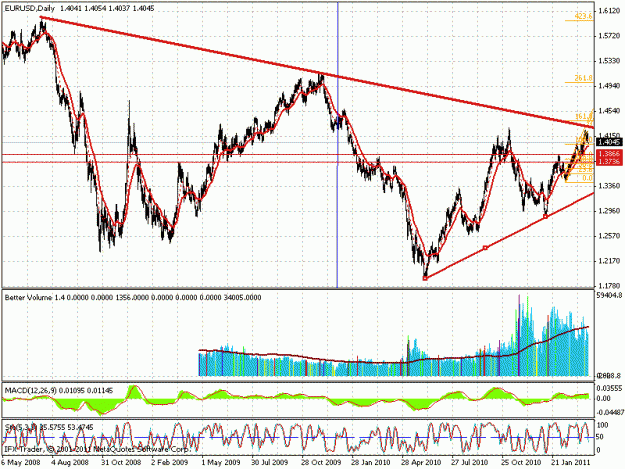Image resolution: width=625 pixels, height=469 pixels.
Task: Click the 1.2960 price axis value
Action: [x=608, y=211]
